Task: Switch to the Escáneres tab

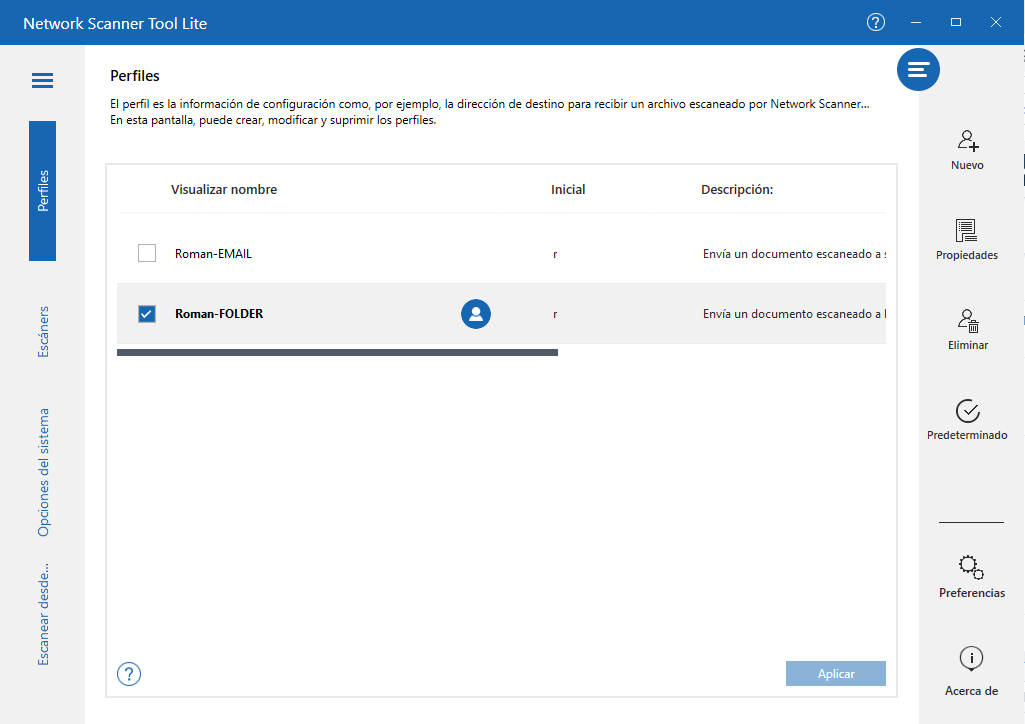Action: pos(43,331)
